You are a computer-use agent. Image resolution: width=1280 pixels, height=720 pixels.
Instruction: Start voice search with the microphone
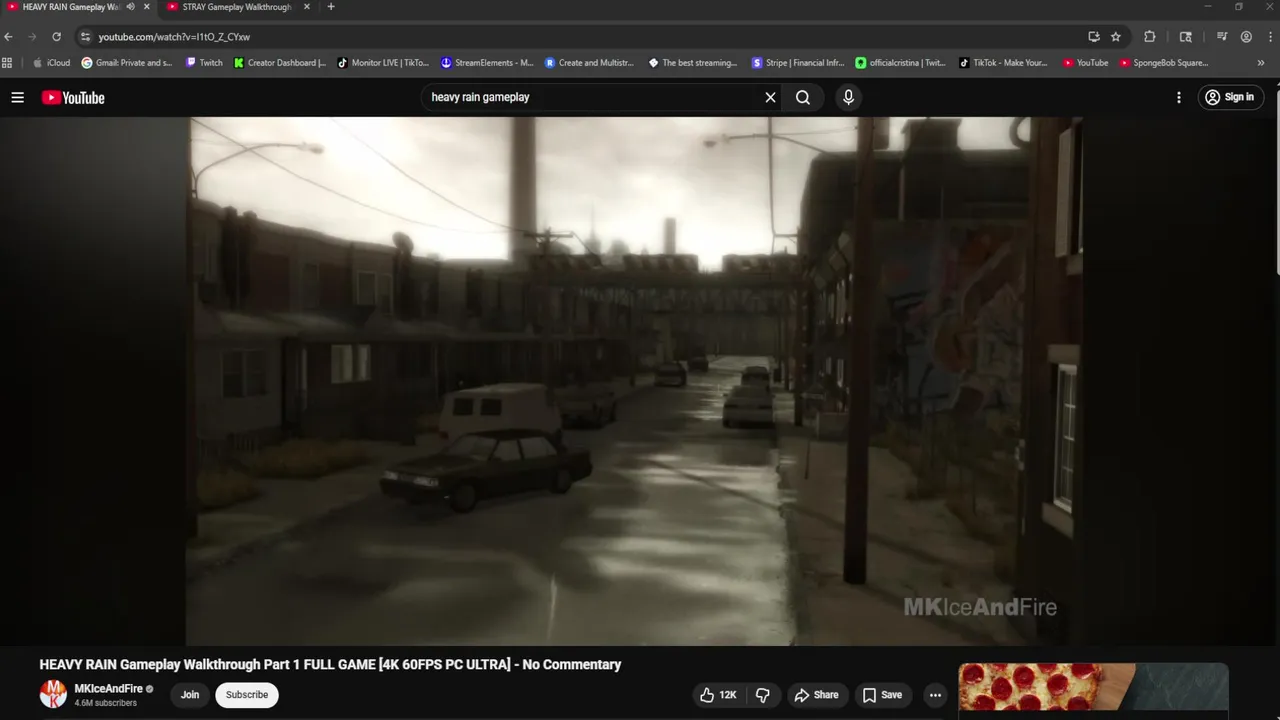(x=848, y=97)
